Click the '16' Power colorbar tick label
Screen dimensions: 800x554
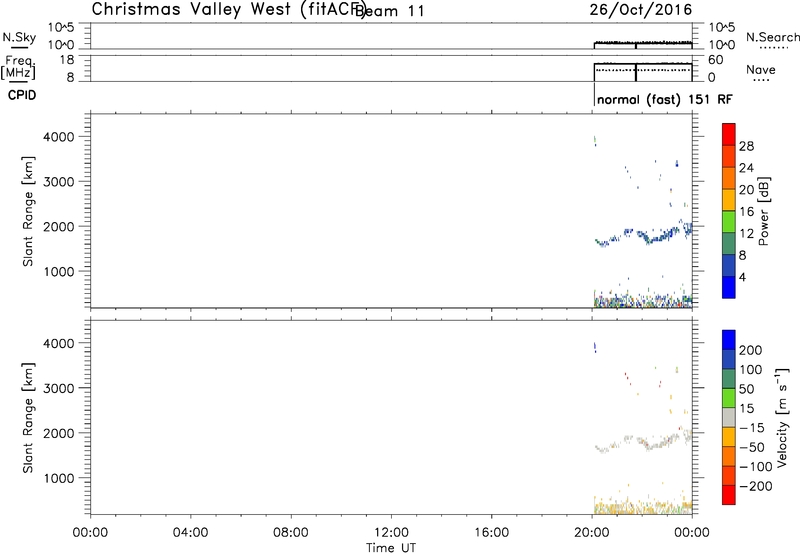(746, 211)
